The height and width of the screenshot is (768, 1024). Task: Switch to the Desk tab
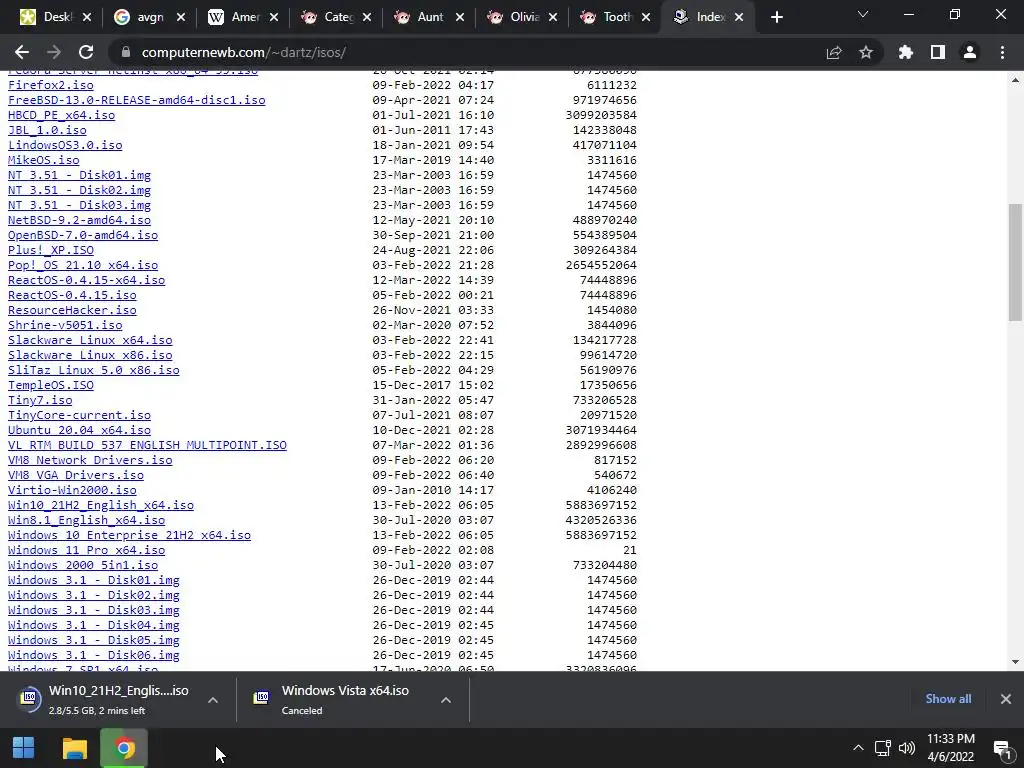[x=57, y=17]
